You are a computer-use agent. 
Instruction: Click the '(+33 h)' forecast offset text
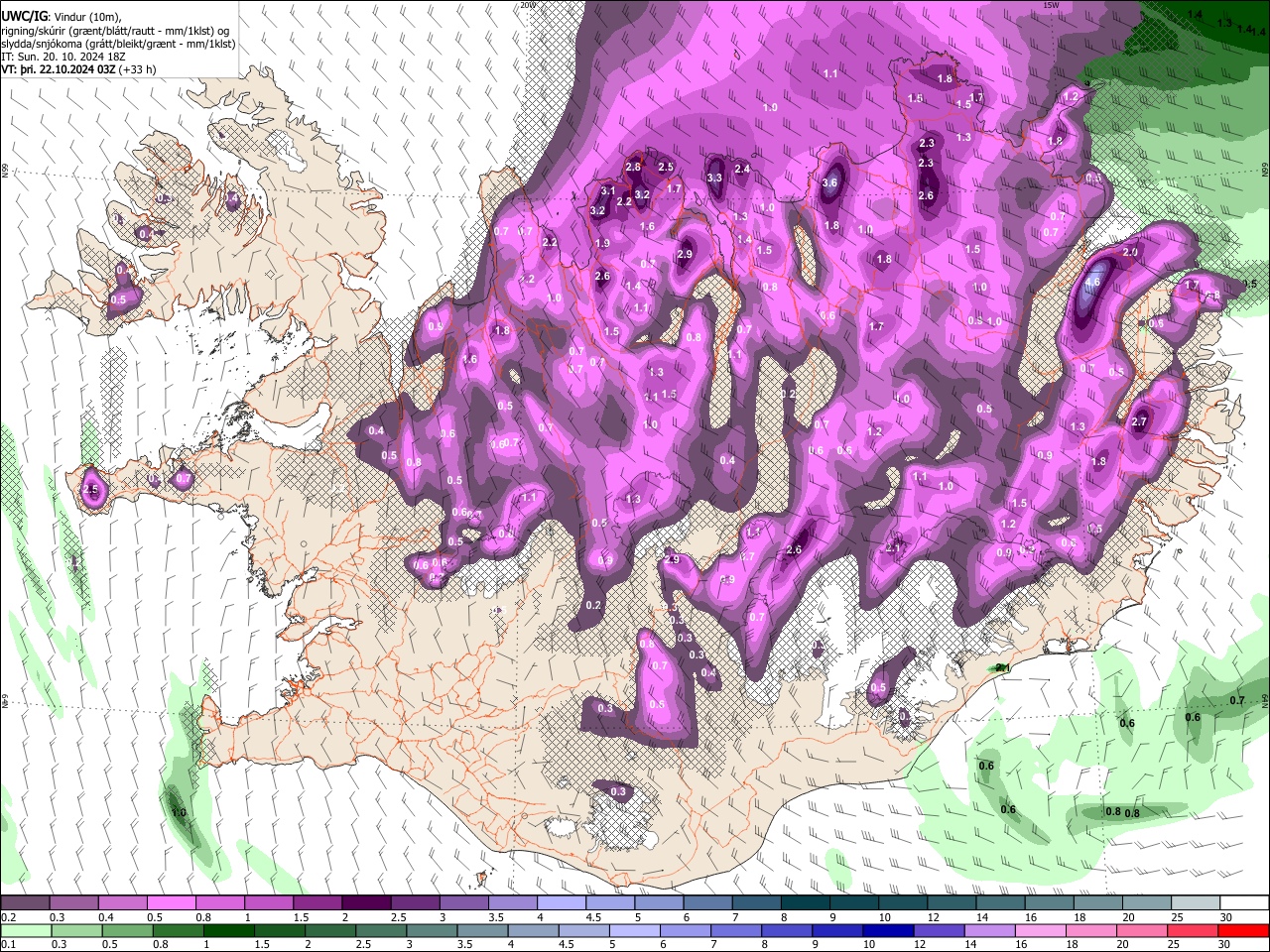139,70
